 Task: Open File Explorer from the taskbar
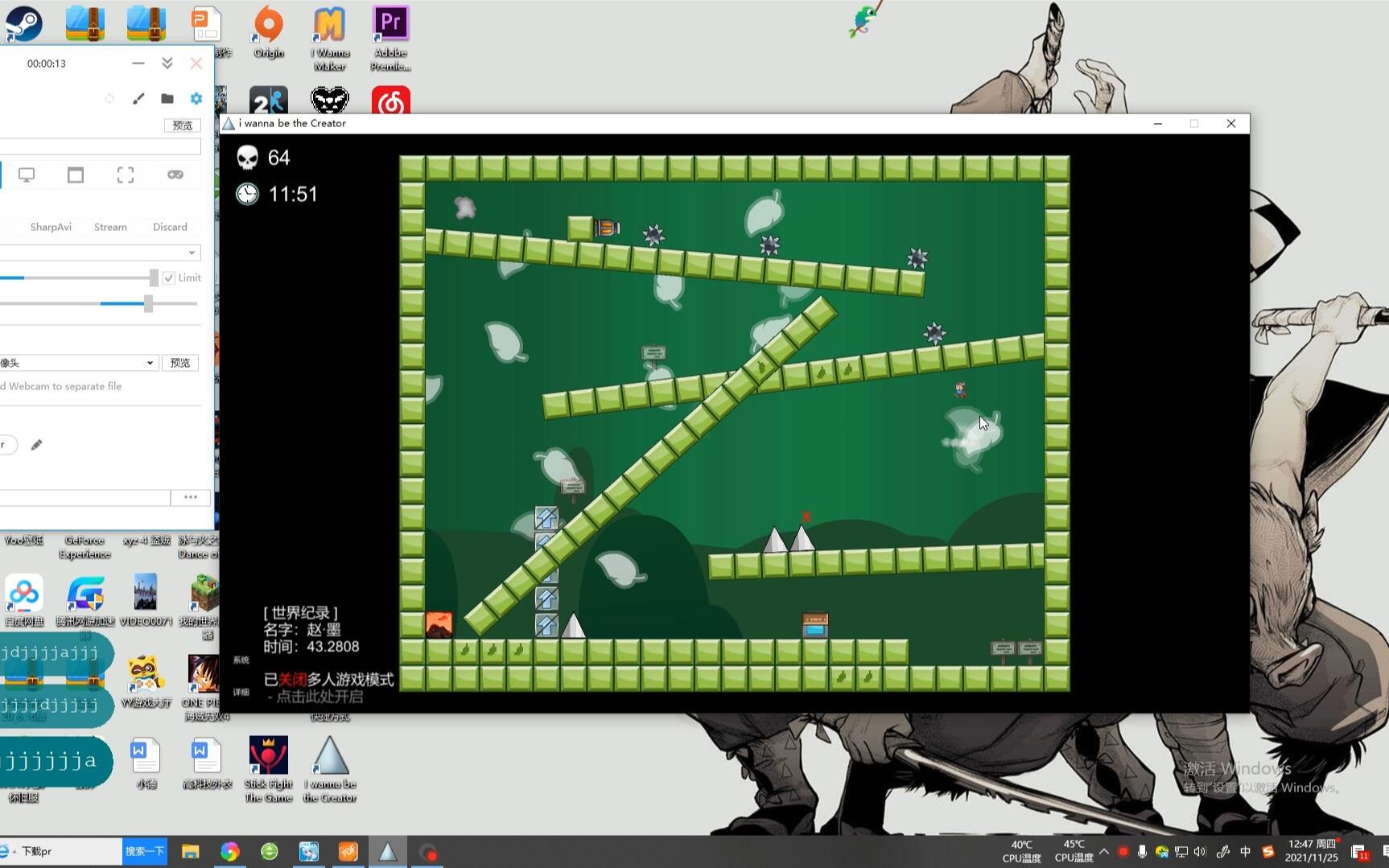tap(191, 852)
